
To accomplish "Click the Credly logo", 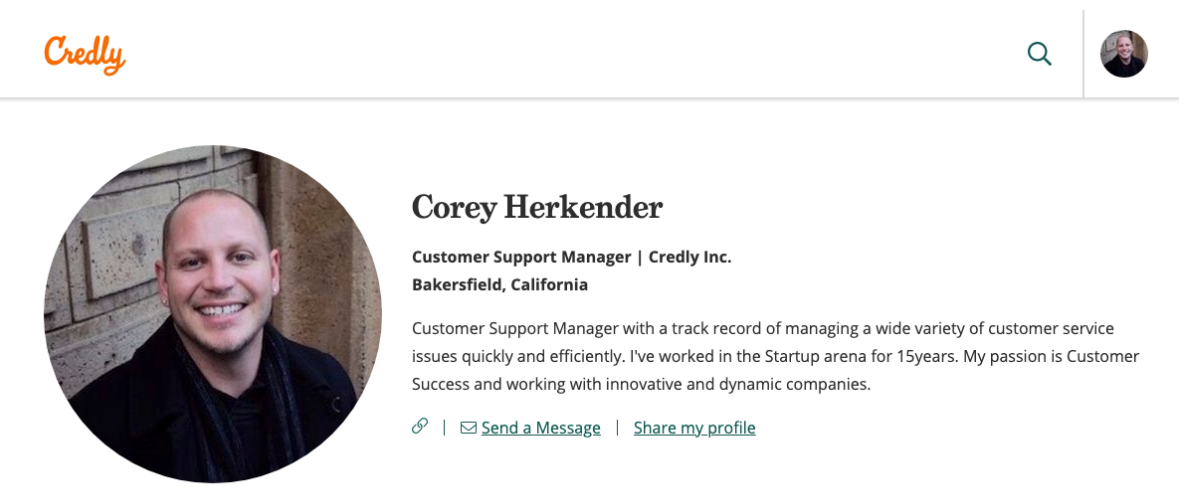I will click(x=85, y=54).
